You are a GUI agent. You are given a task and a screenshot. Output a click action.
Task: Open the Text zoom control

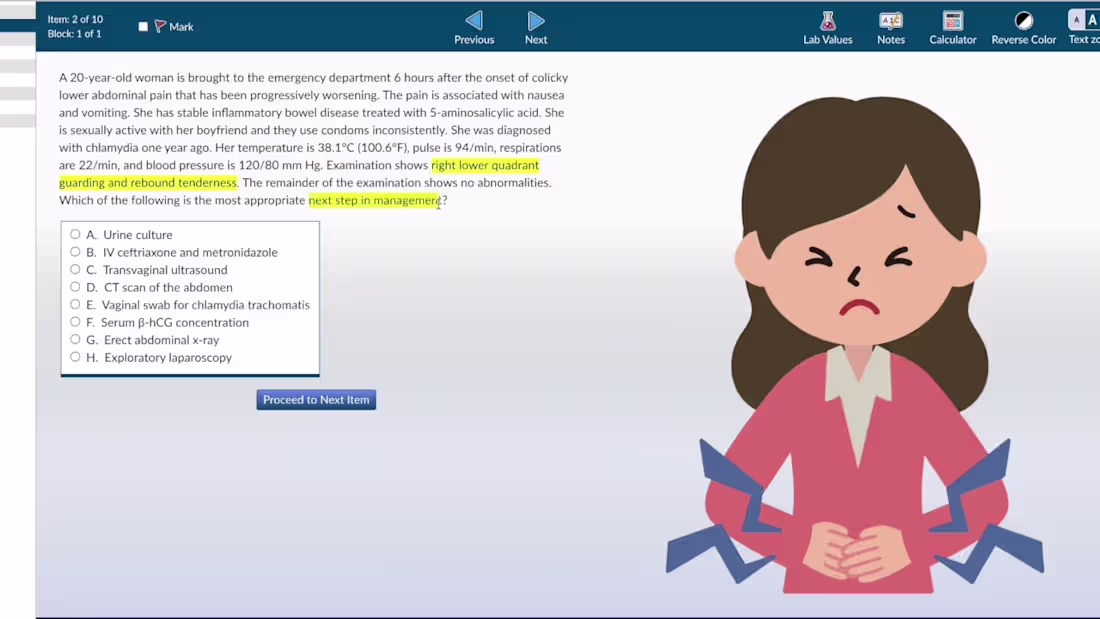1084,27
